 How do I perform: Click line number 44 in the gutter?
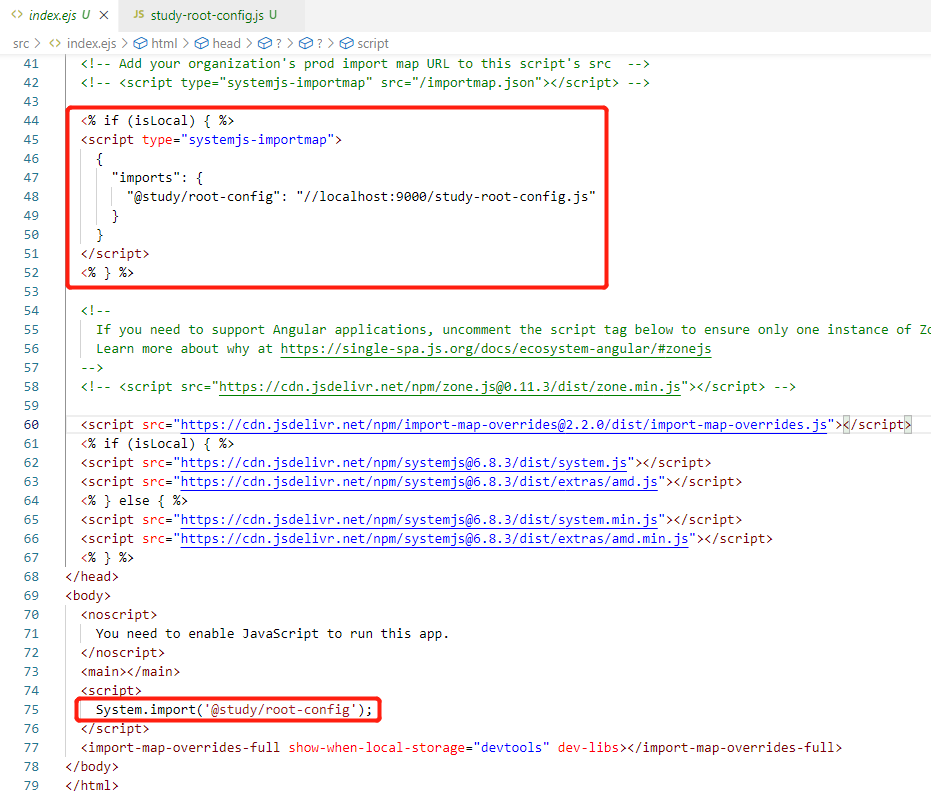point(31,121)
